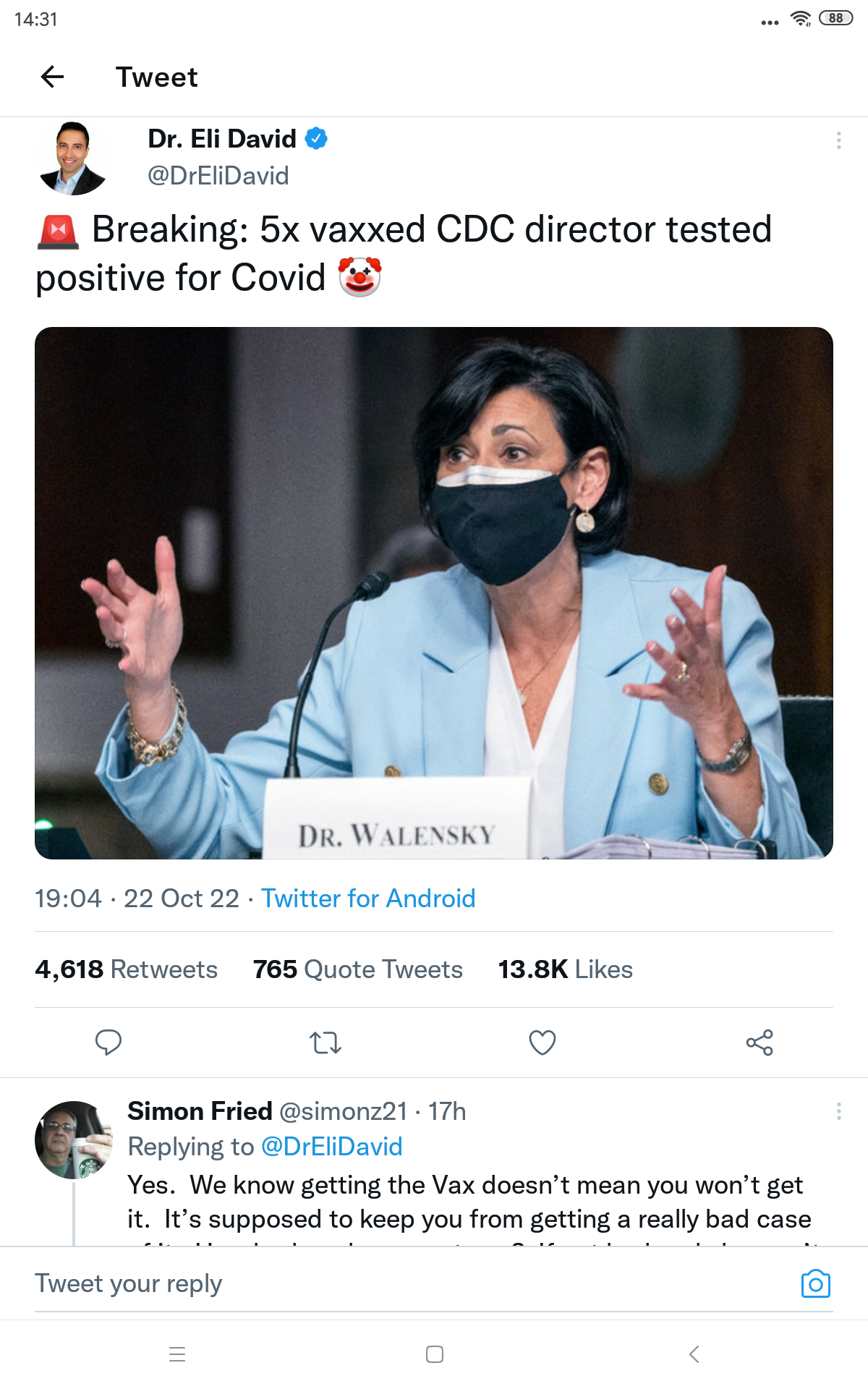
Task: Open the Twitter for Android link
Action: pos(368,899)
